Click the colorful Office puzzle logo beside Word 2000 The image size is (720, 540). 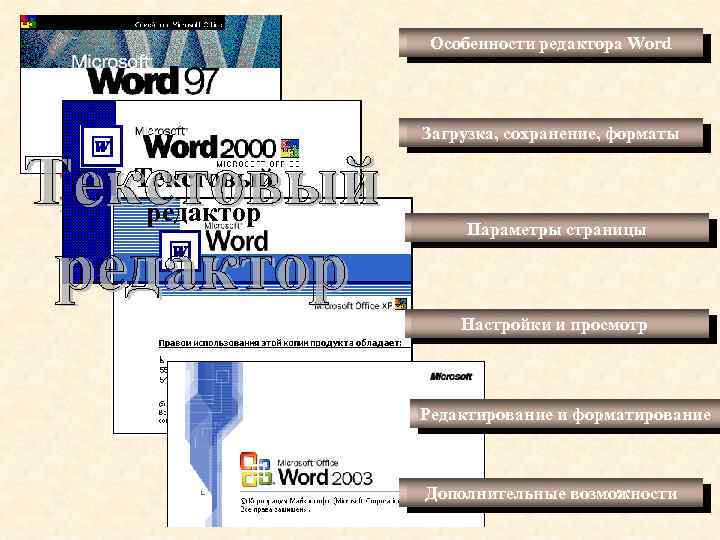tap(290, 148)
